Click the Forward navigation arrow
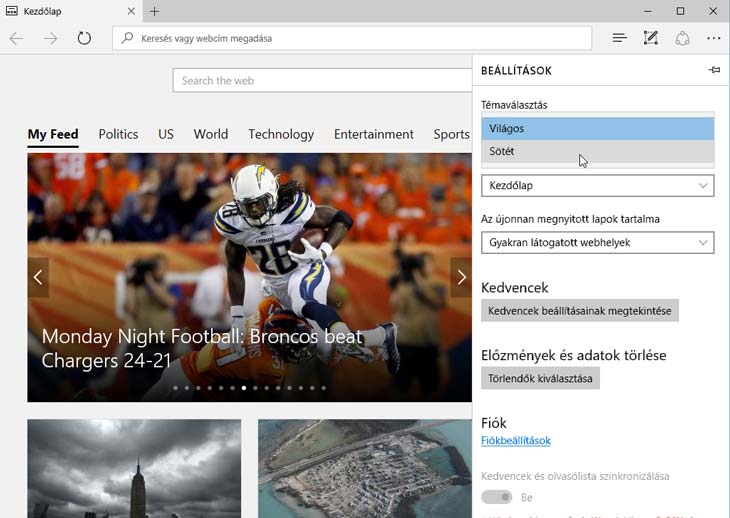The image size is (730, 518). pyautogui.click(x=50, y=38)
